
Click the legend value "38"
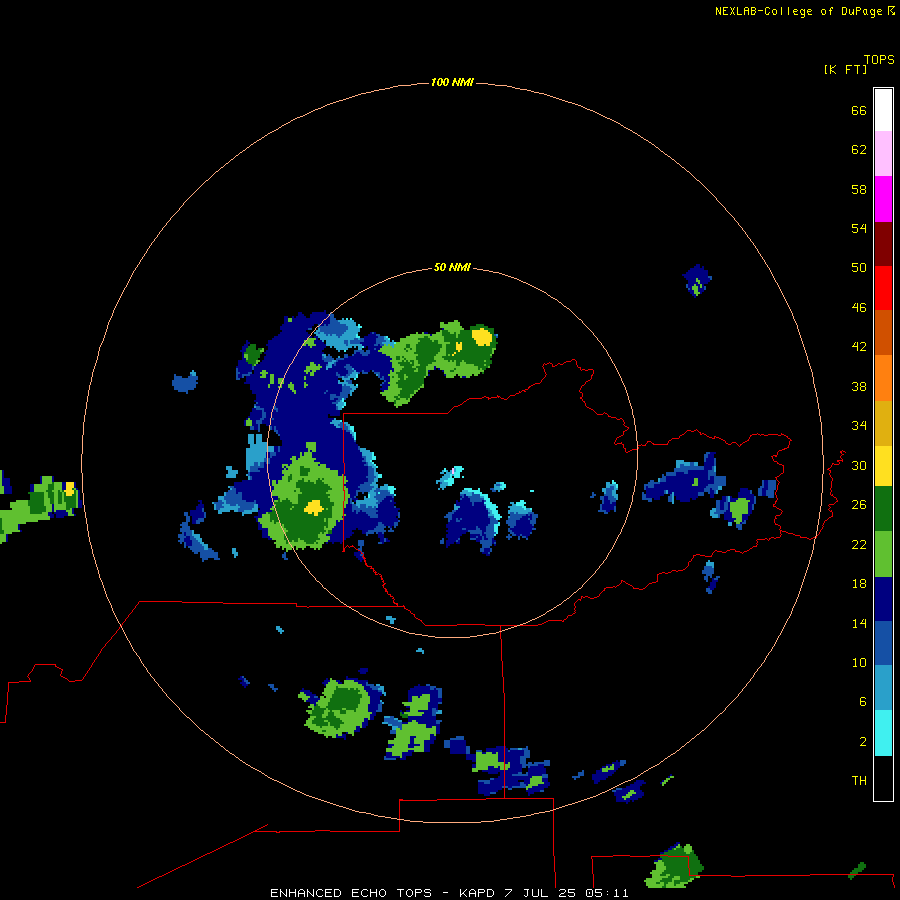pos(859,386)
